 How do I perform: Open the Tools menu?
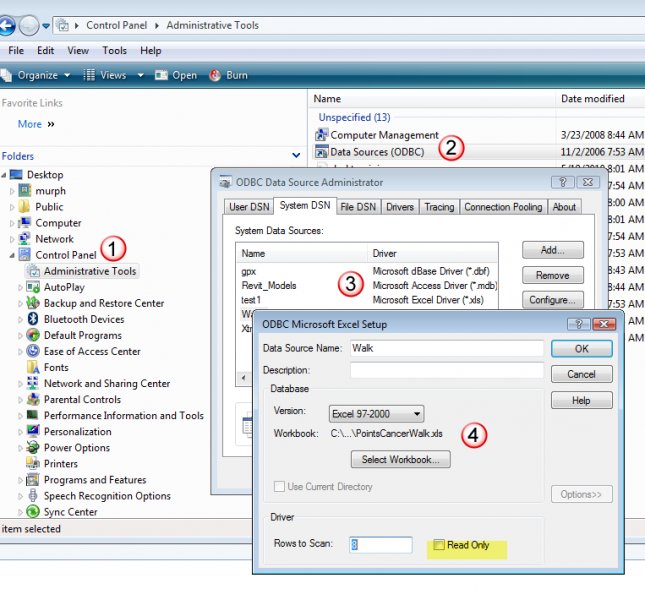click(115, 51)
